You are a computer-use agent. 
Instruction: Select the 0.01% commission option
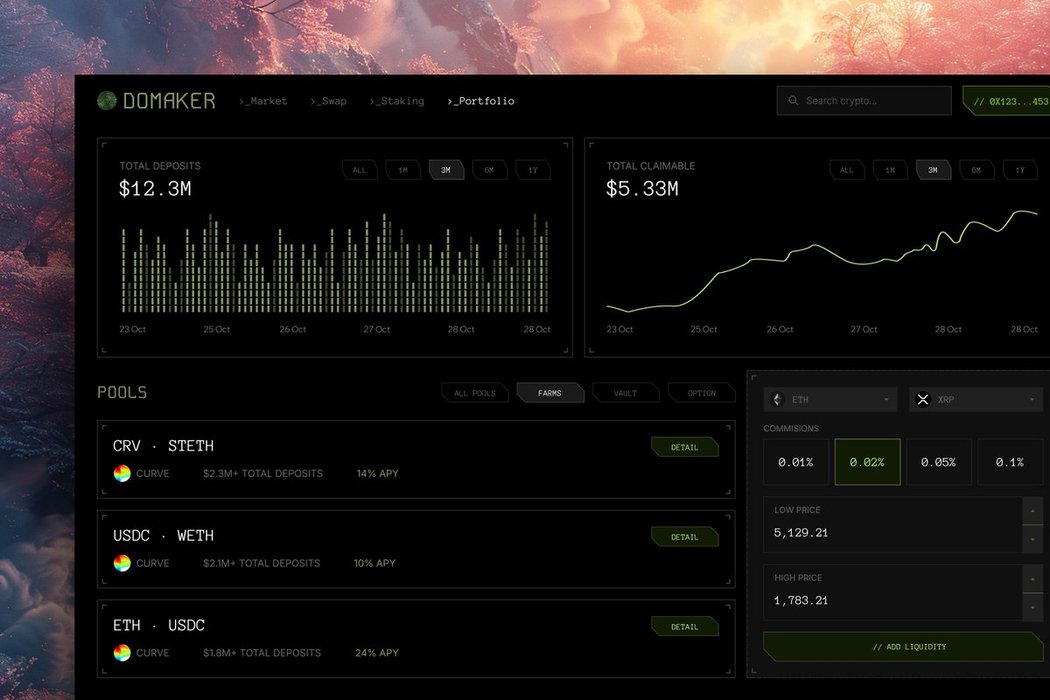click(x=797, y=463)
